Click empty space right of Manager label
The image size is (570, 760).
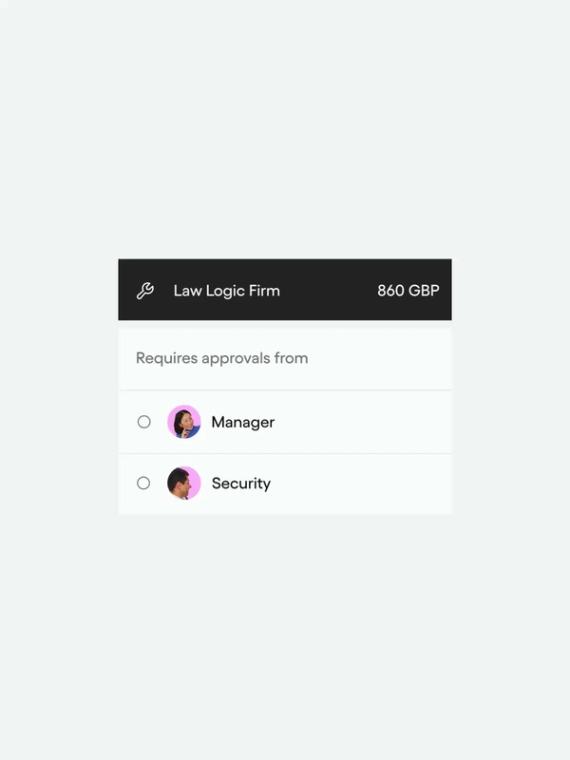[x=363, y=422]
